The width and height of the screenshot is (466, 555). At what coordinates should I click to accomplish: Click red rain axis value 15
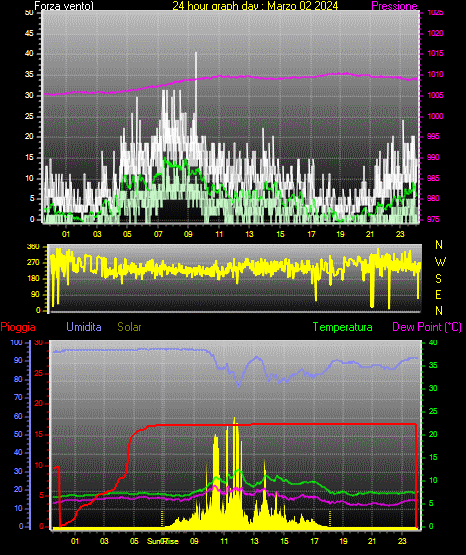[x=39, y=434]
